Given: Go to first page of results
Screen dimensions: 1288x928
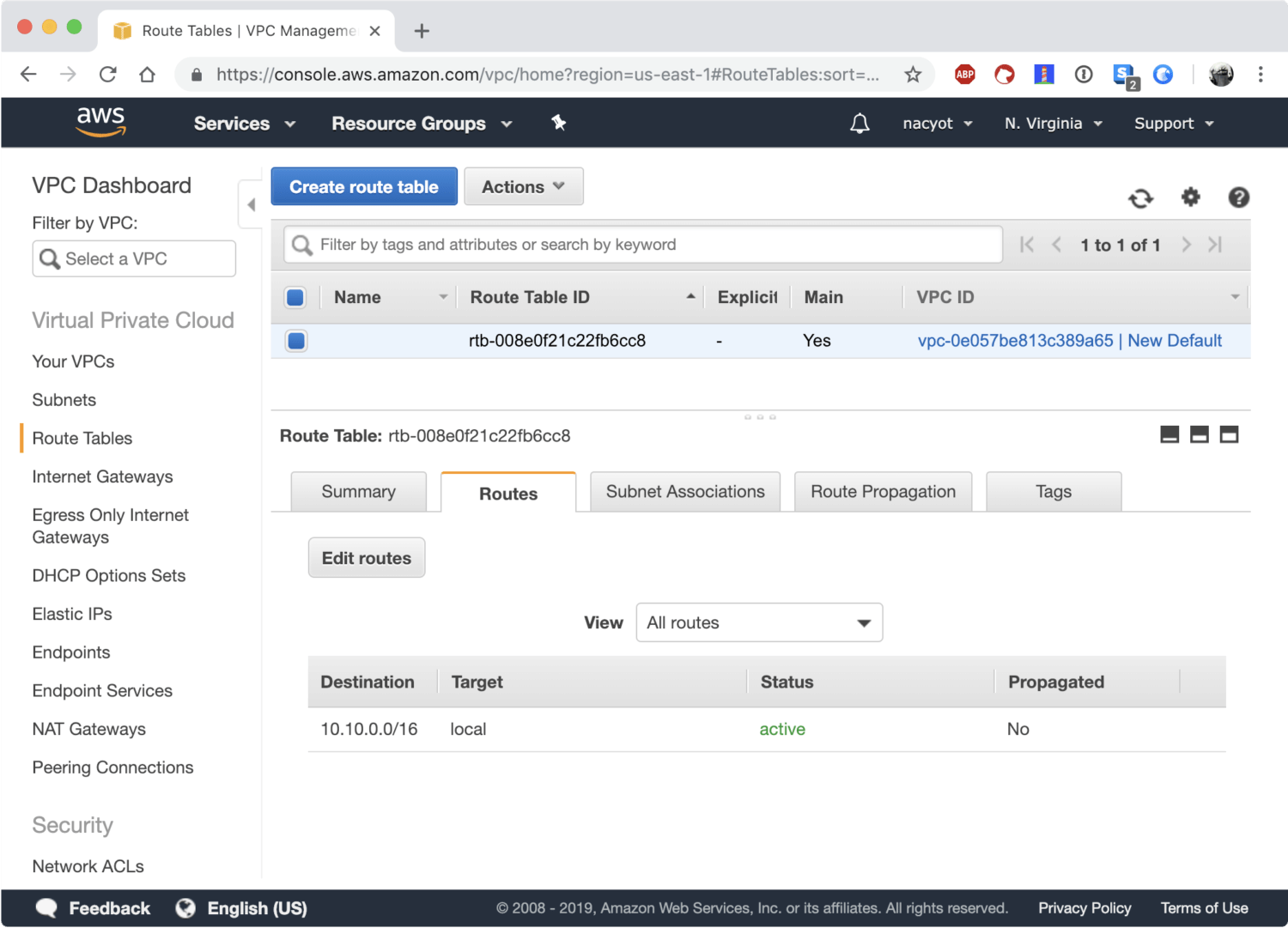Looking at the screenshot, I should click(1027, 245).
